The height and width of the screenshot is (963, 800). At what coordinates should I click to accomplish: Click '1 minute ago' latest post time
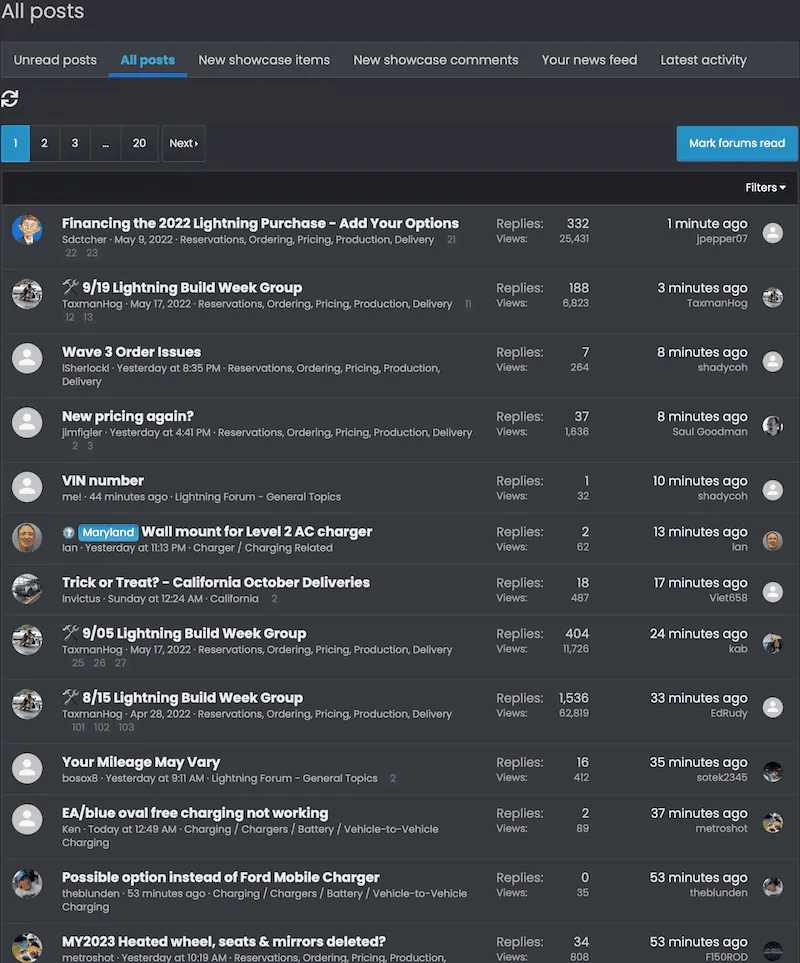coord(707,224)
